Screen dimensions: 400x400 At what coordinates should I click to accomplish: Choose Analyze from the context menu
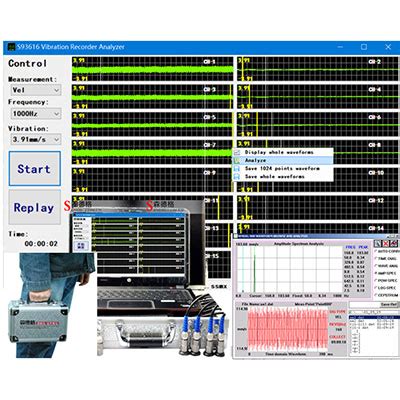click(x=283, y=160)
